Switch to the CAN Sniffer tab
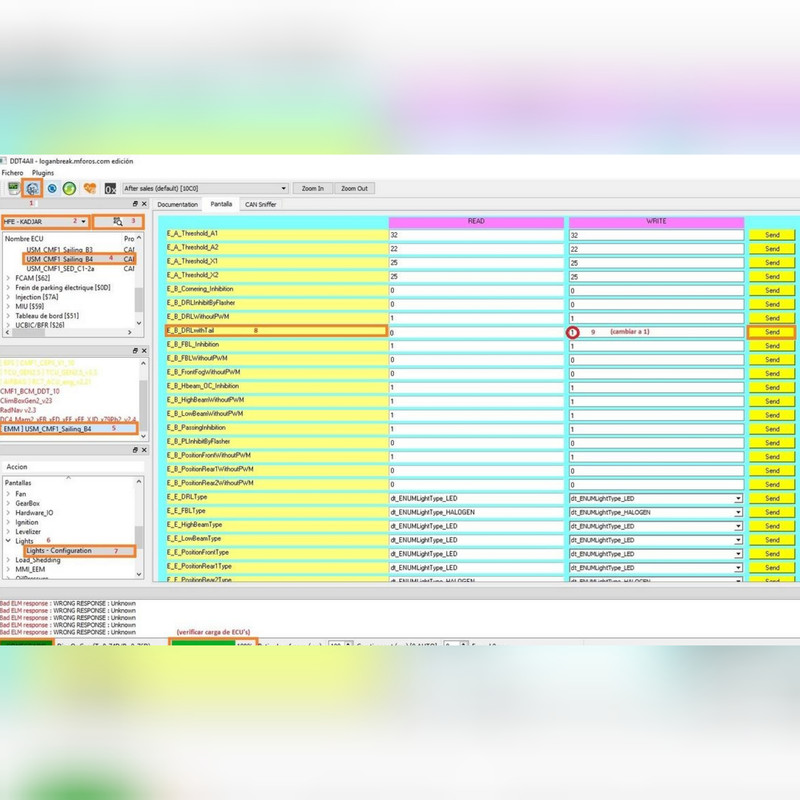 pyautogui.click(x=261, y=204)
